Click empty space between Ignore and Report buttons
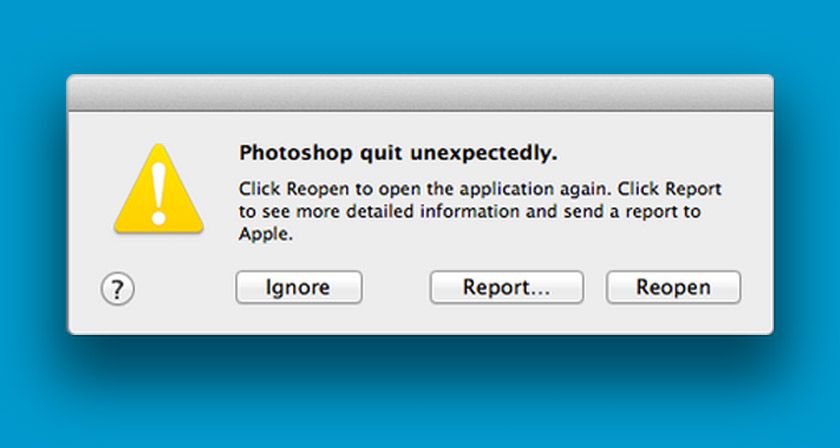 click(396, 288)
